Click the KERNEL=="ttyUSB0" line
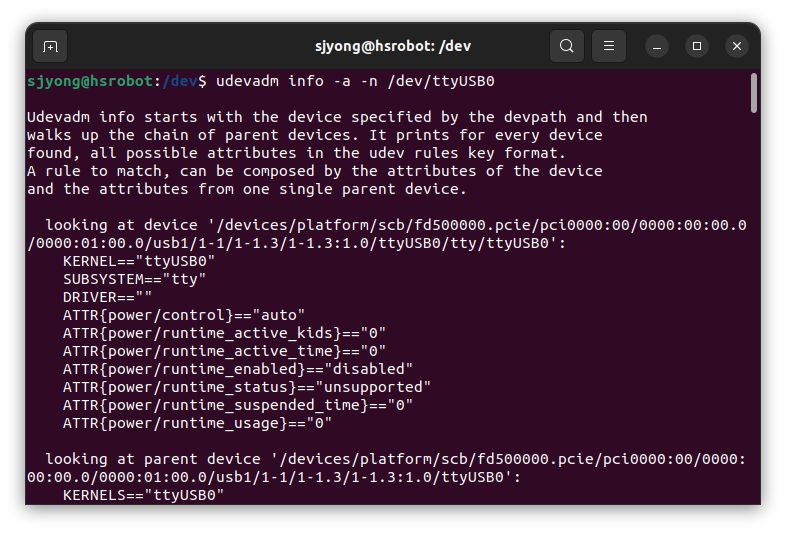Screen dimensions: 786x533 tap(139, 261)
